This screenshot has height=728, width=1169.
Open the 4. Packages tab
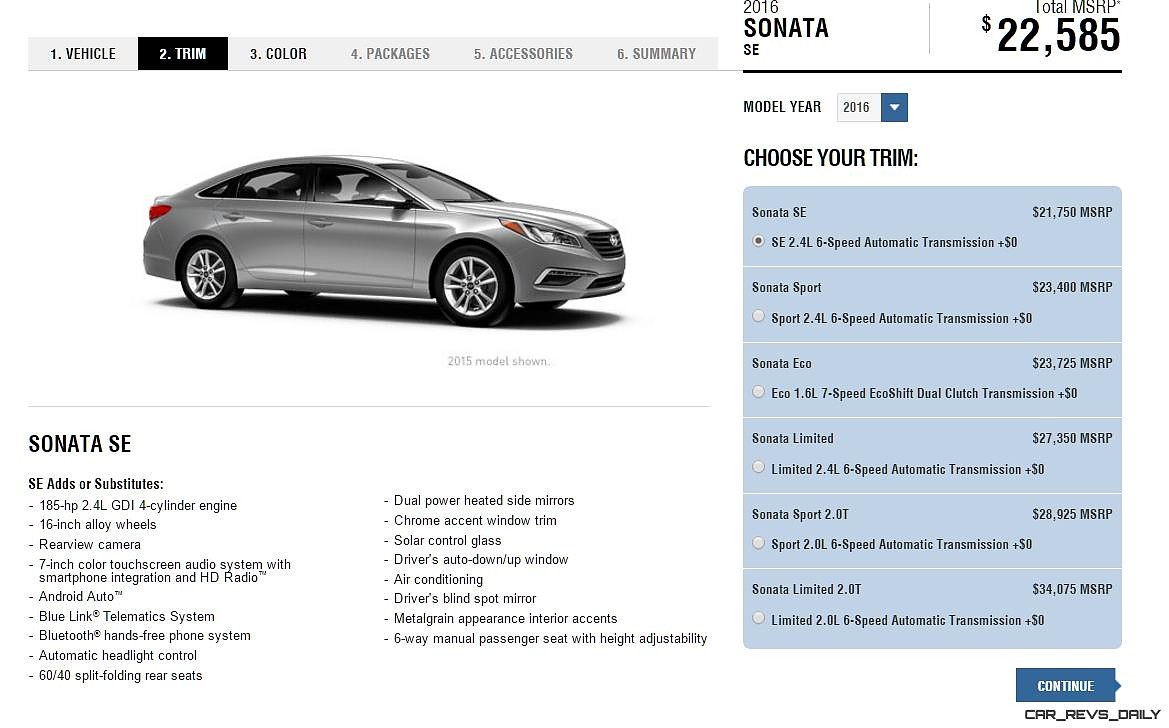coord(390,54)
